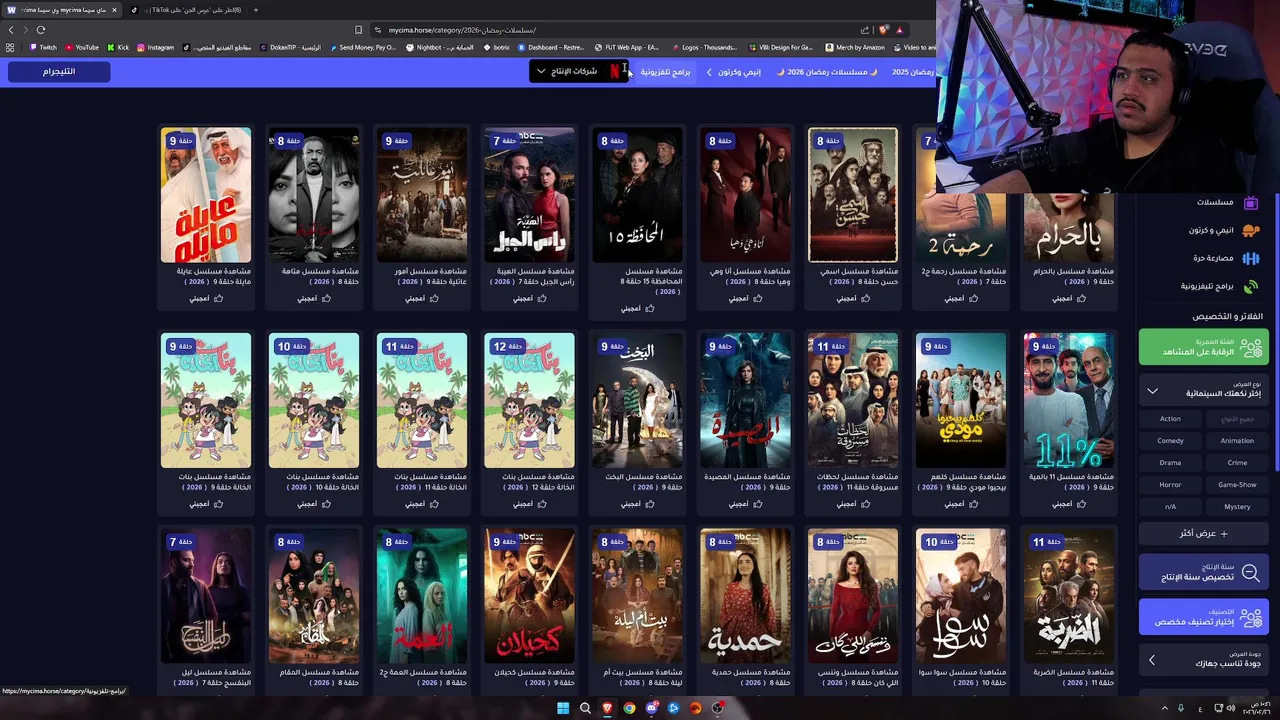Click أعجبني under المحافظة 15 card
This screenshot has width=1280, height=720.
637,308
